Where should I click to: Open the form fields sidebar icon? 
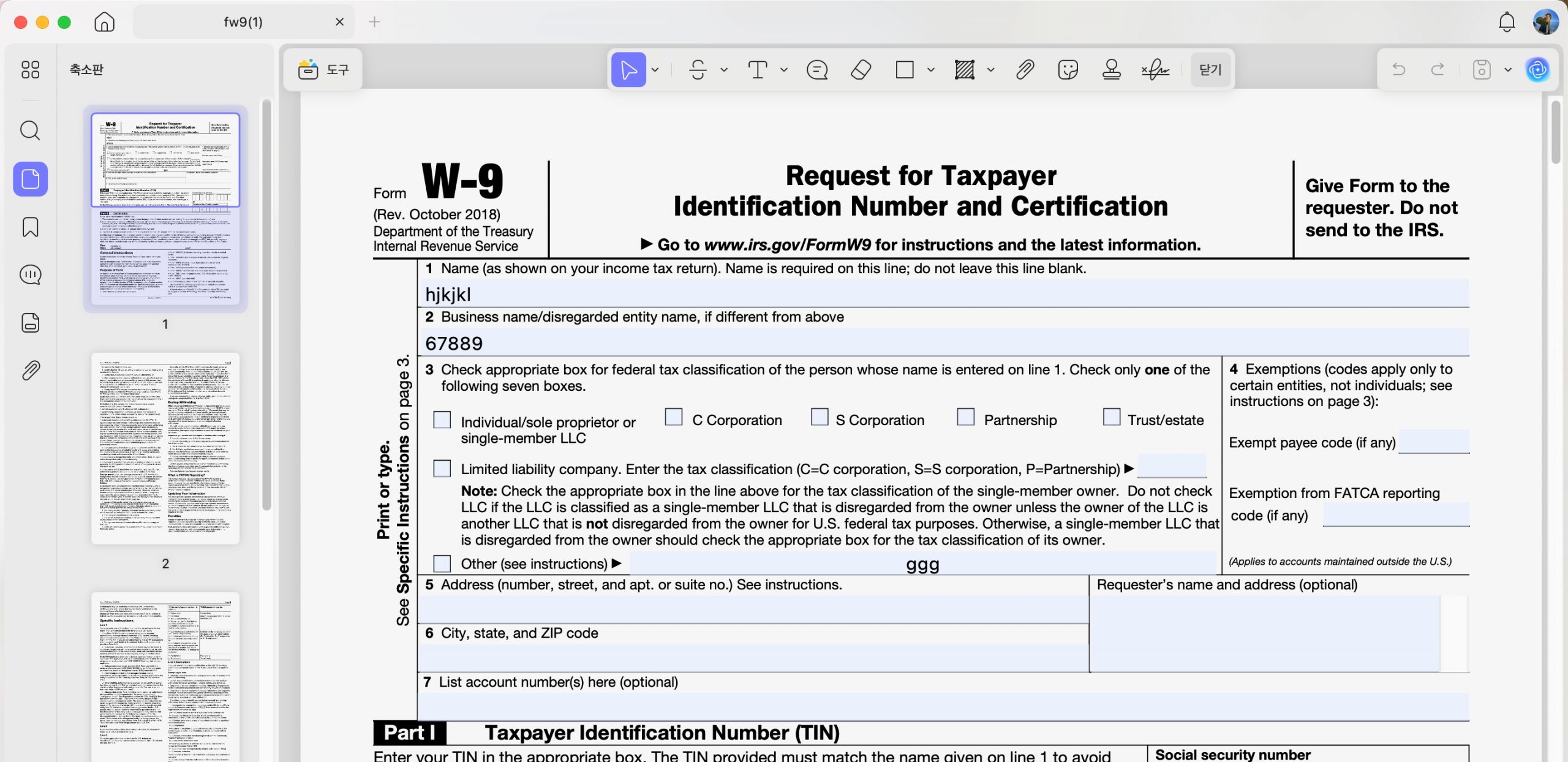click(x=30, y=323)
